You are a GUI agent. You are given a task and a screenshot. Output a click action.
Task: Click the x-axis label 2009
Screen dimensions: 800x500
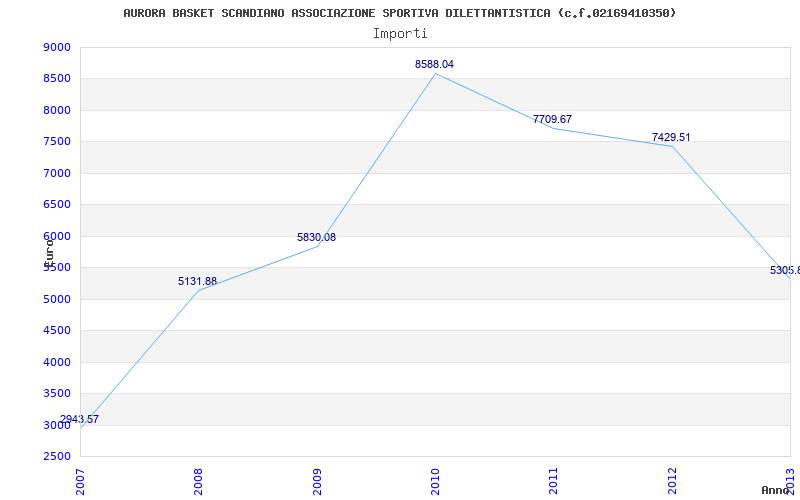point(317,482)
